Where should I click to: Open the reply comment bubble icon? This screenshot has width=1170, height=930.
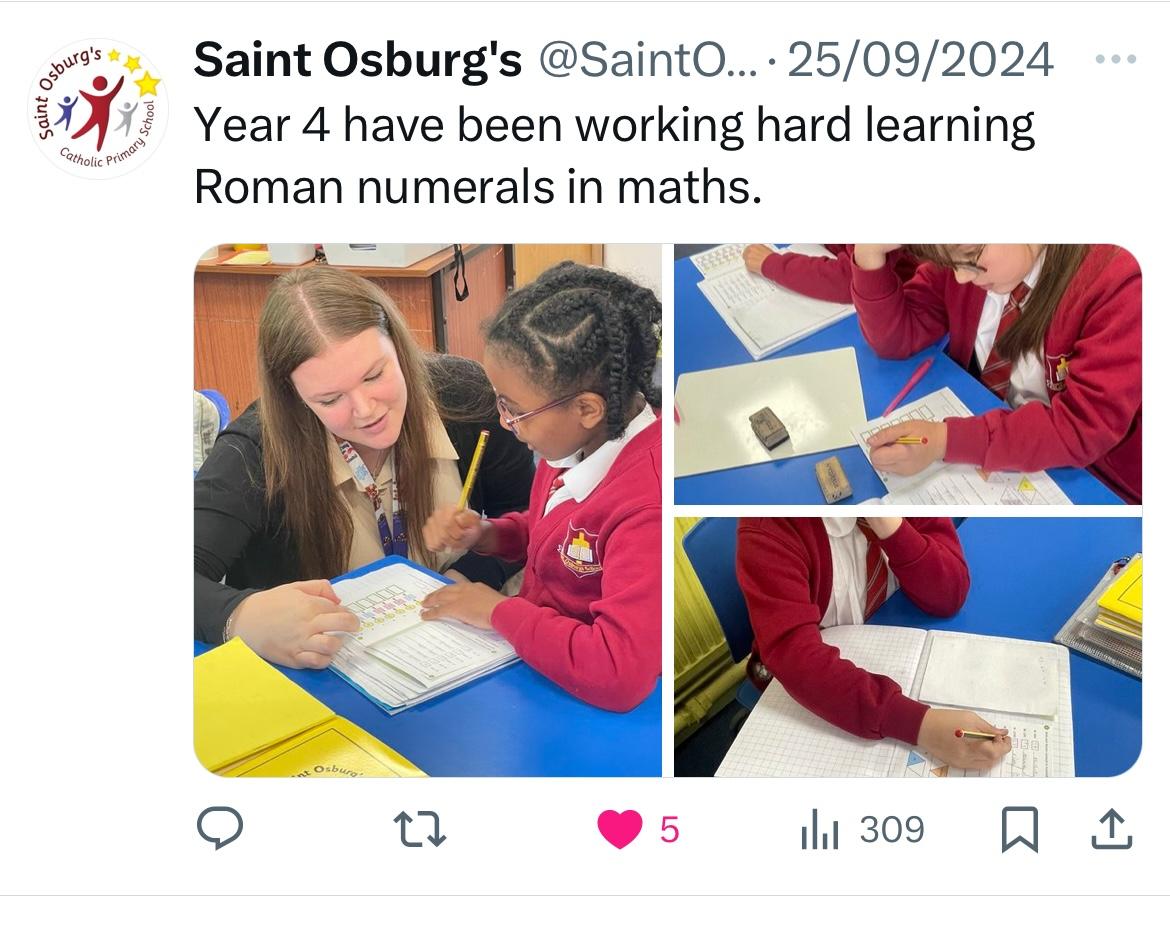point(219,828)
